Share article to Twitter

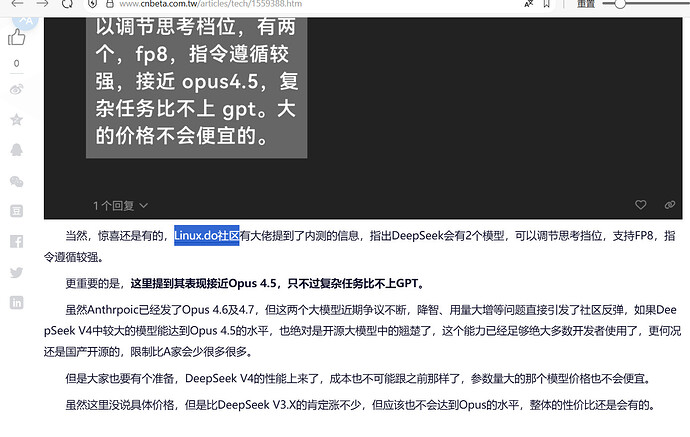17,272
